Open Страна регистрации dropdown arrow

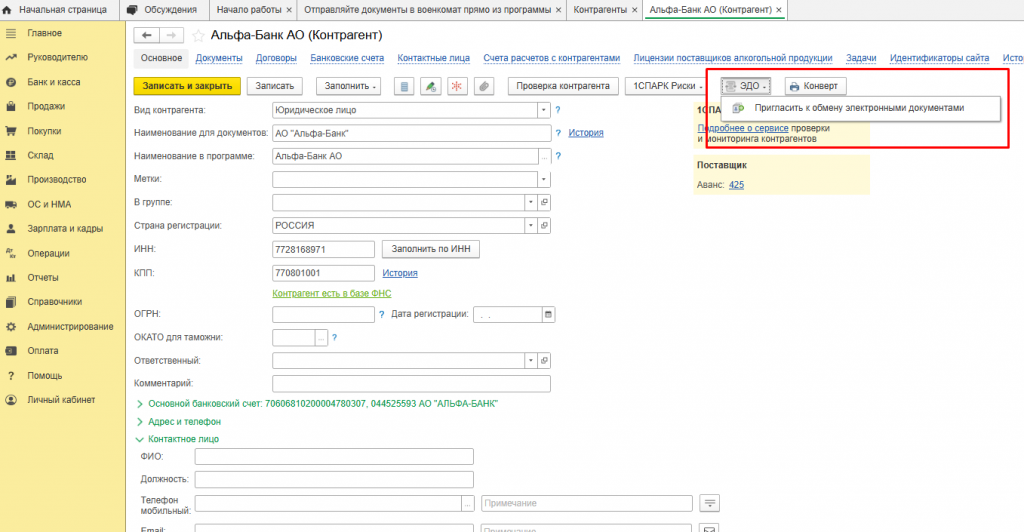(x=531, y=225)
